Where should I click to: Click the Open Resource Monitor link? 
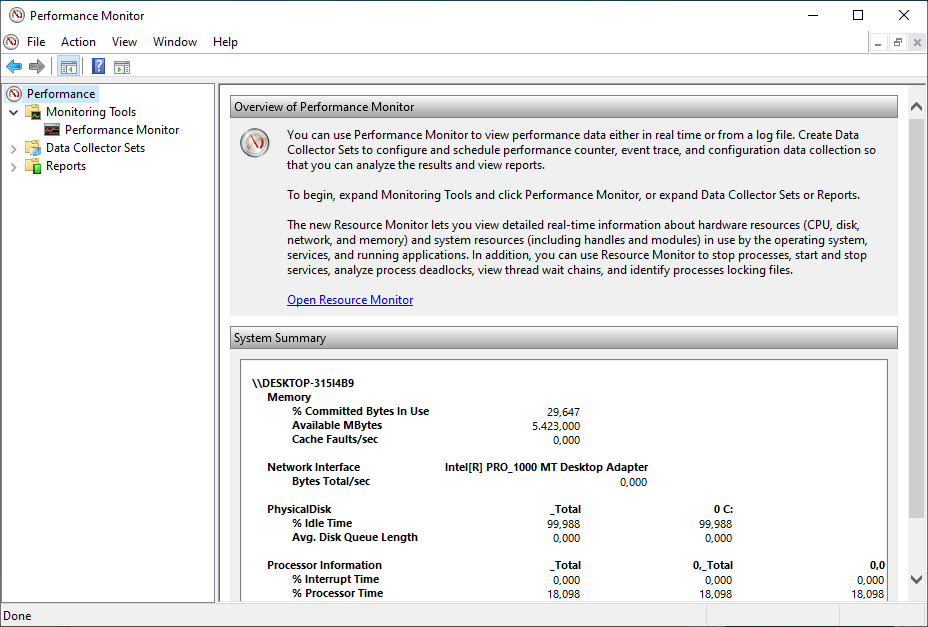pyautogui.click(x=349, y=299)
